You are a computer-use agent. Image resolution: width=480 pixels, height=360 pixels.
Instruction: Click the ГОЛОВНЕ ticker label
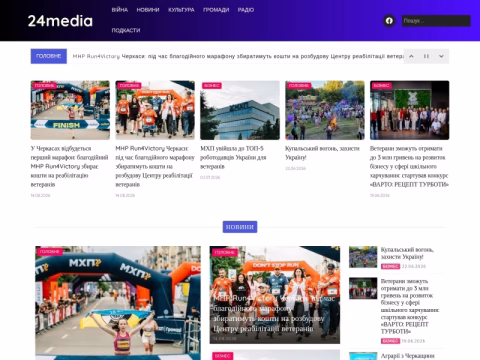point(49,56)
